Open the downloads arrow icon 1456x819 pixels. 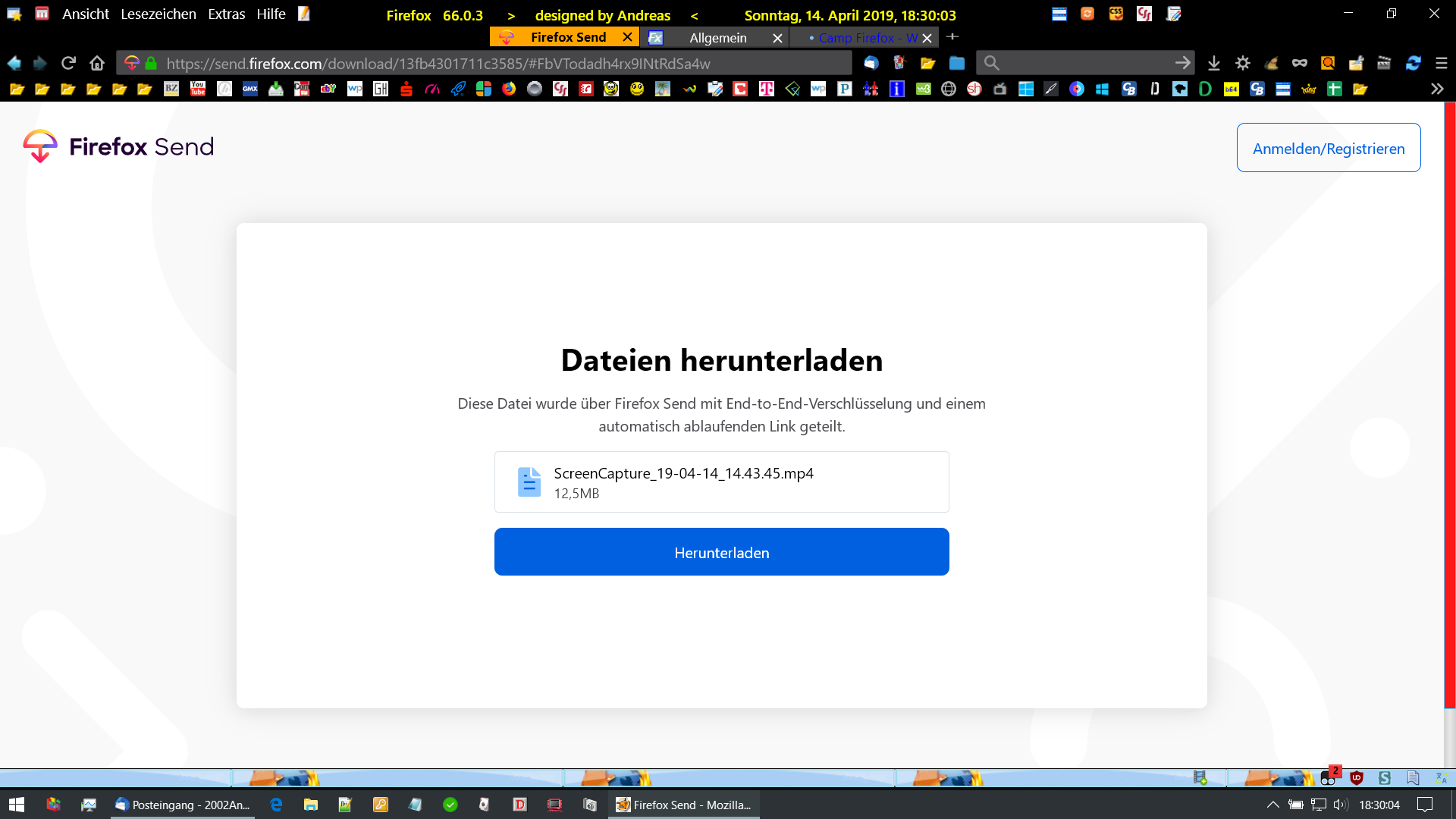pos(1213,63)
